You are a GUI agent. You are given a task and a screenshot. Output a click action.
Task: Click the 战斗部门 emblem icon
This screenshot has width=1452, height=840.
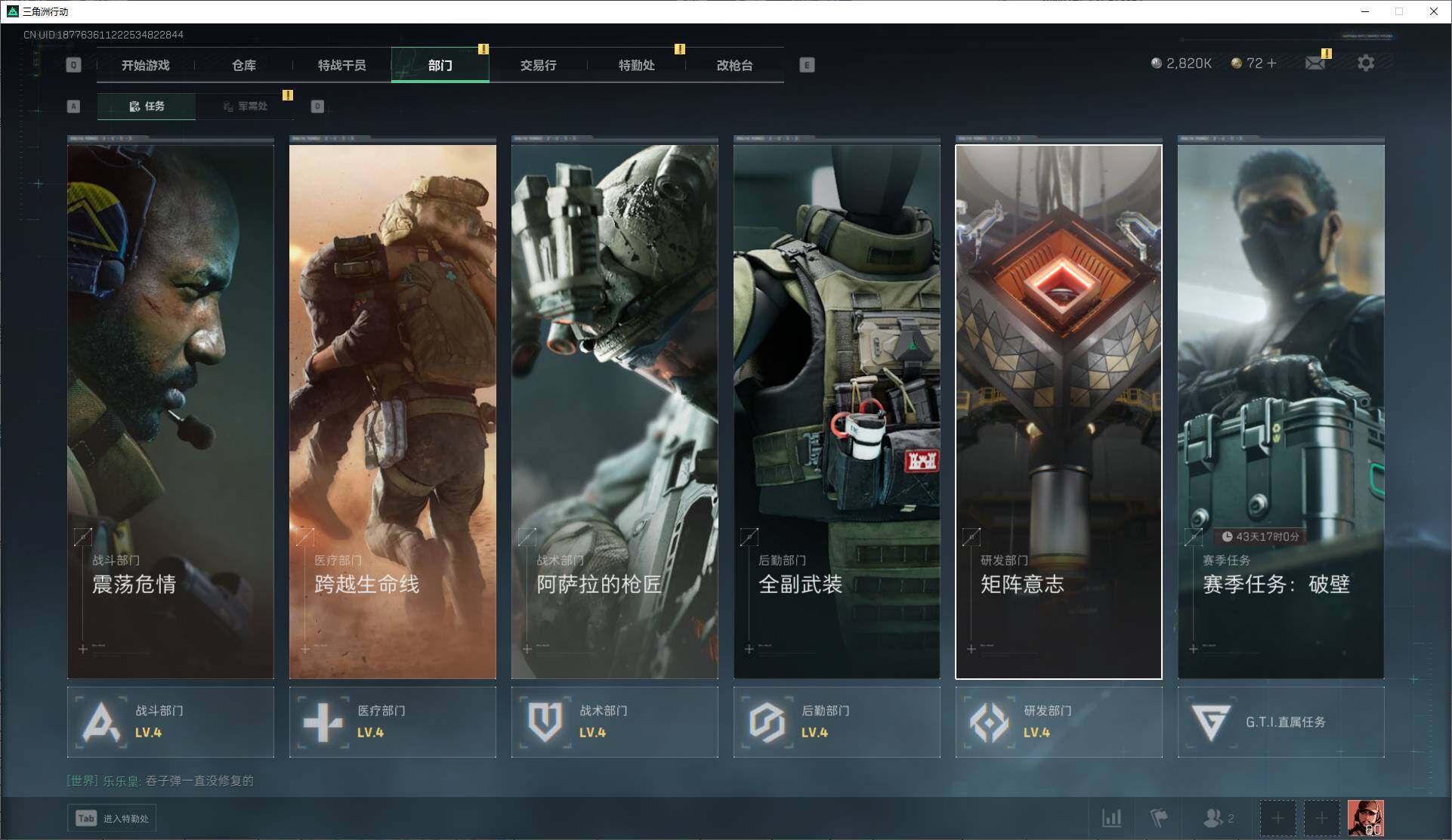pos(101,722)
